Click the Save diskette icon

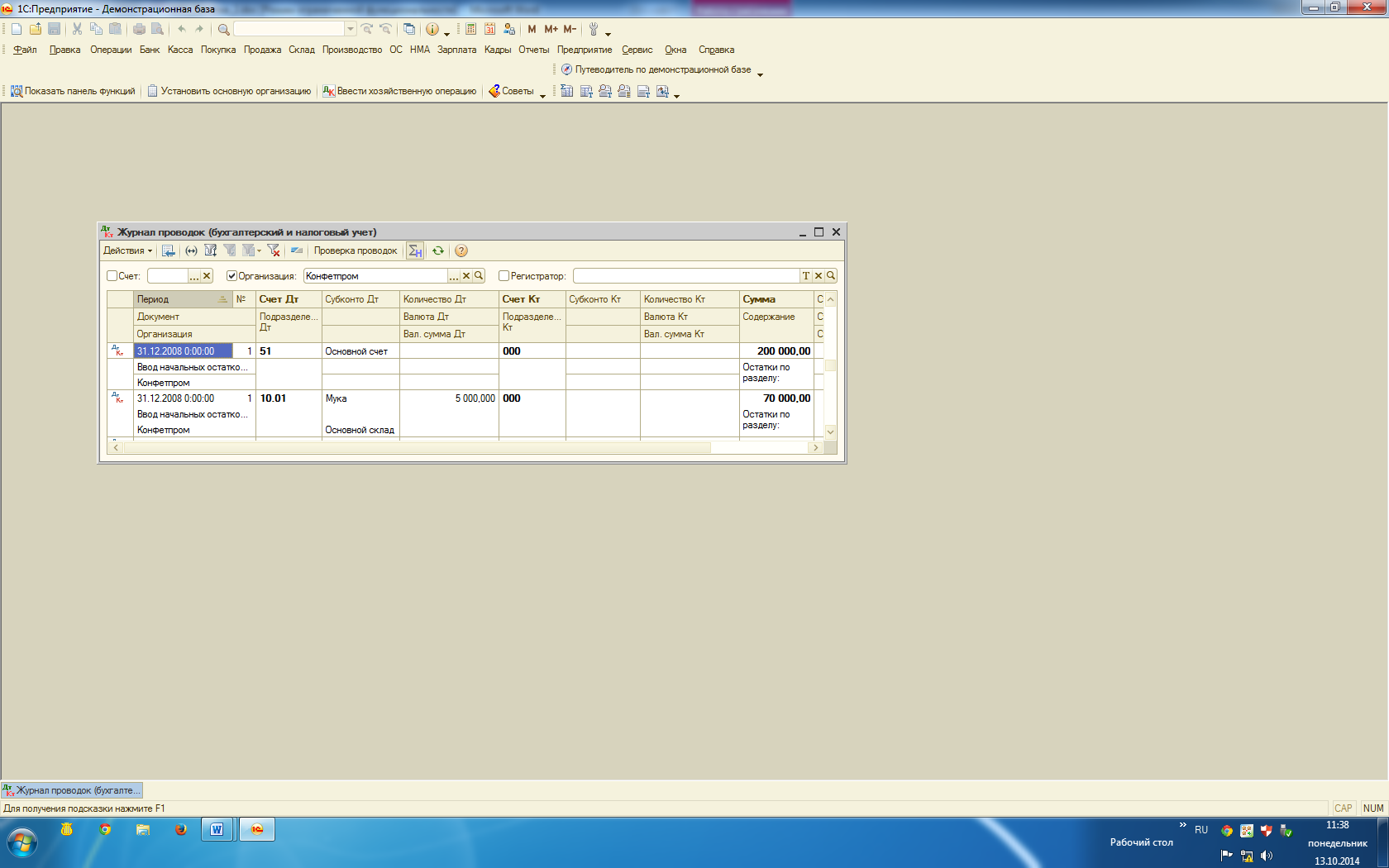[x=55, y=29]
